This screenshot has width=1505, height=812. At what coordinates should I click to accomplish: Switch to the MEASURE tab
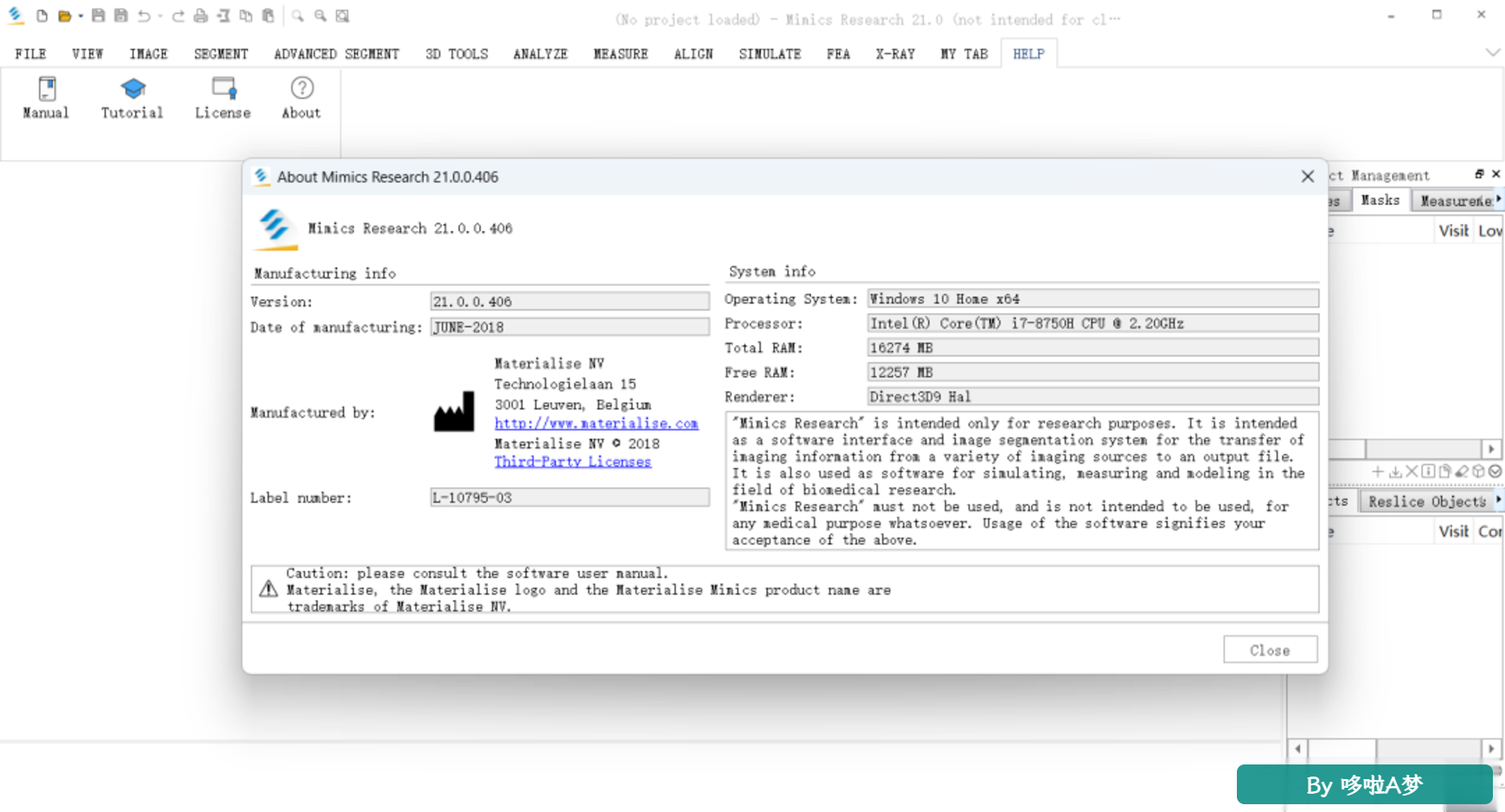(621, 54)
